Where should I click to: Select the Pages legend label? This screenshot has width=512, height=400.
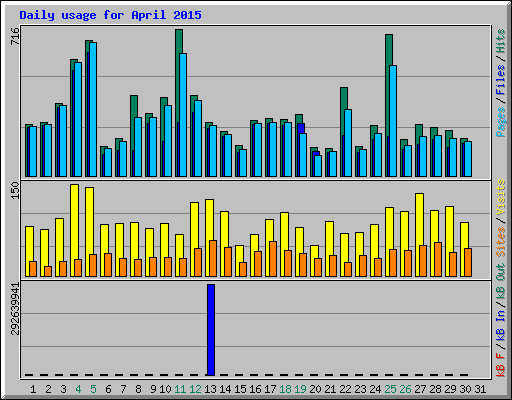click(500, 122)
